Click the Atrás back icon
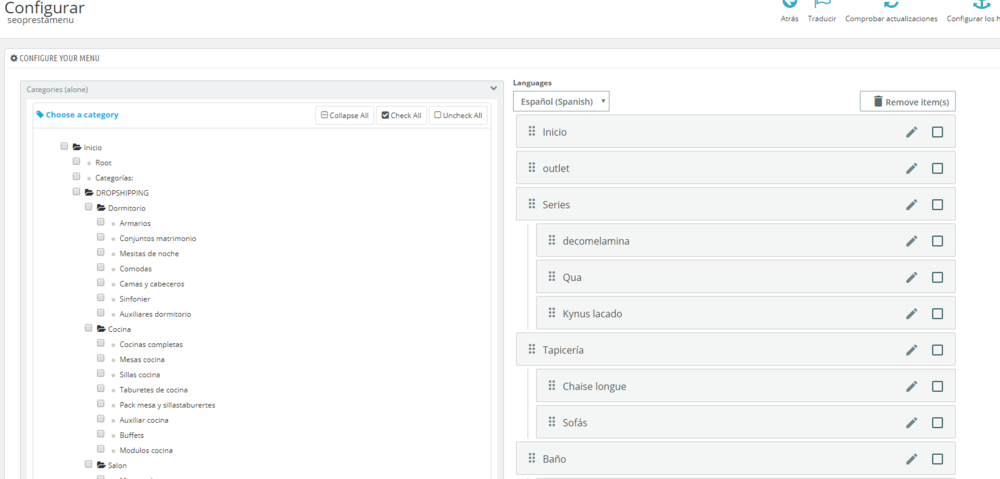 [x=790, y=4]
